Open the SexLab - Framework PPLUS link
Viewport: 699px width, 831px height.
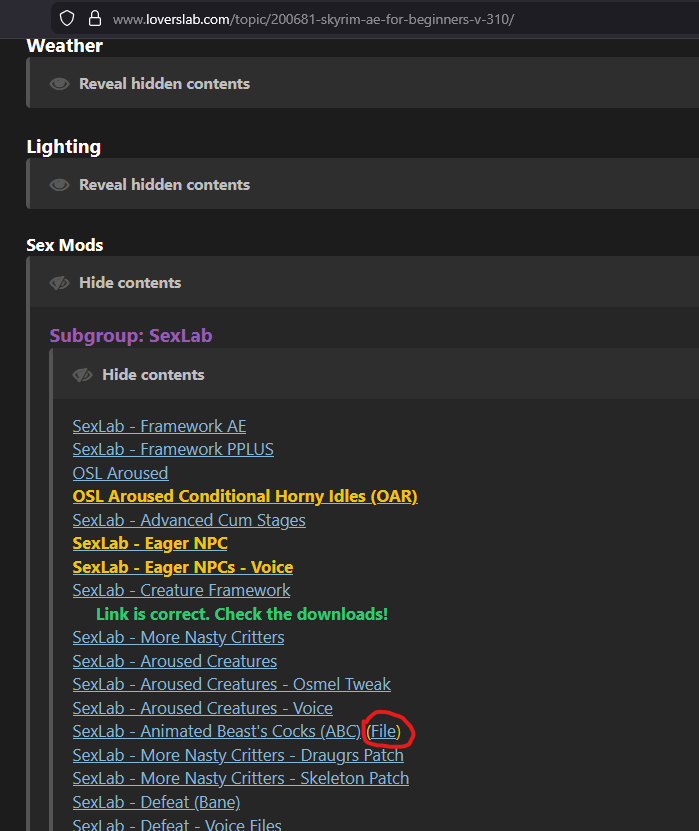click(173, 449)
